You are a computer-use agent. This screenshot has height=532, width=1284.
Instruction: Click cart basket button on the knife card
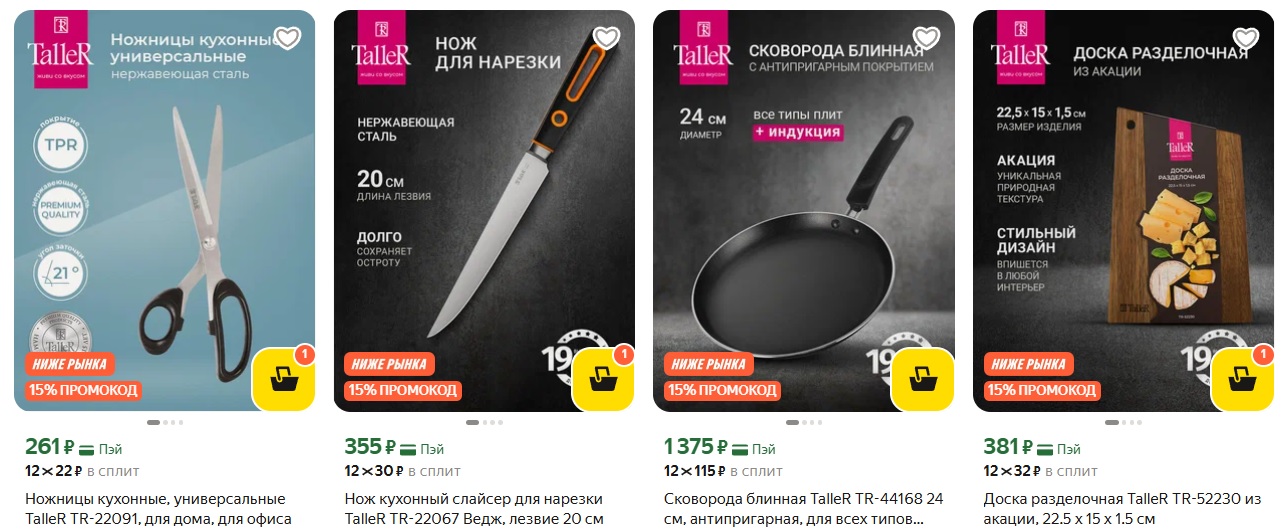click(x=604, y=380)
